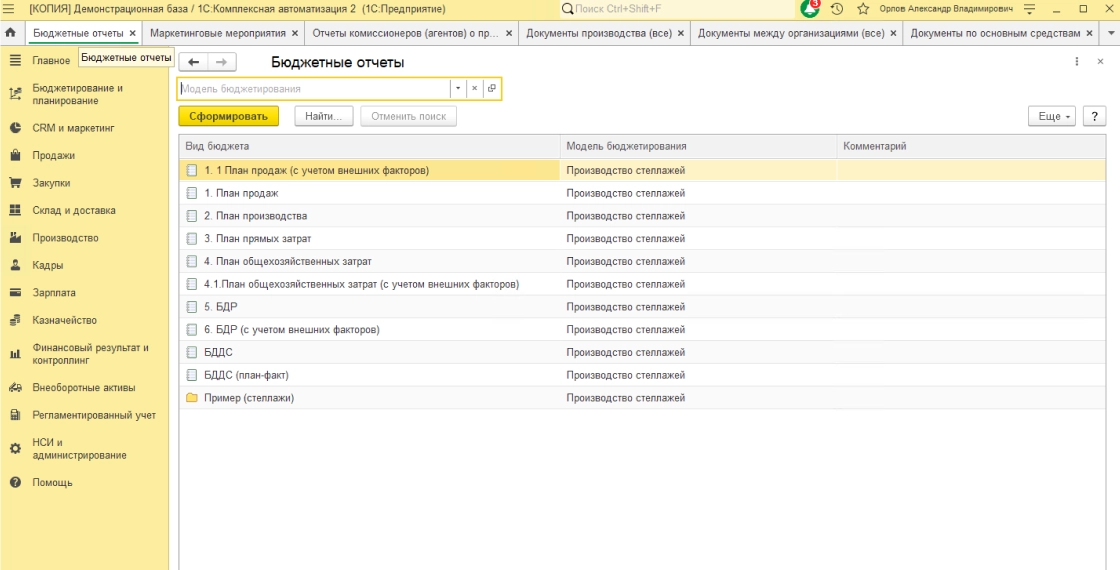Click user name Орлов Александр Владимирович
The image size is (1120, 570).
pyautogui.click(x=946, y=9)
